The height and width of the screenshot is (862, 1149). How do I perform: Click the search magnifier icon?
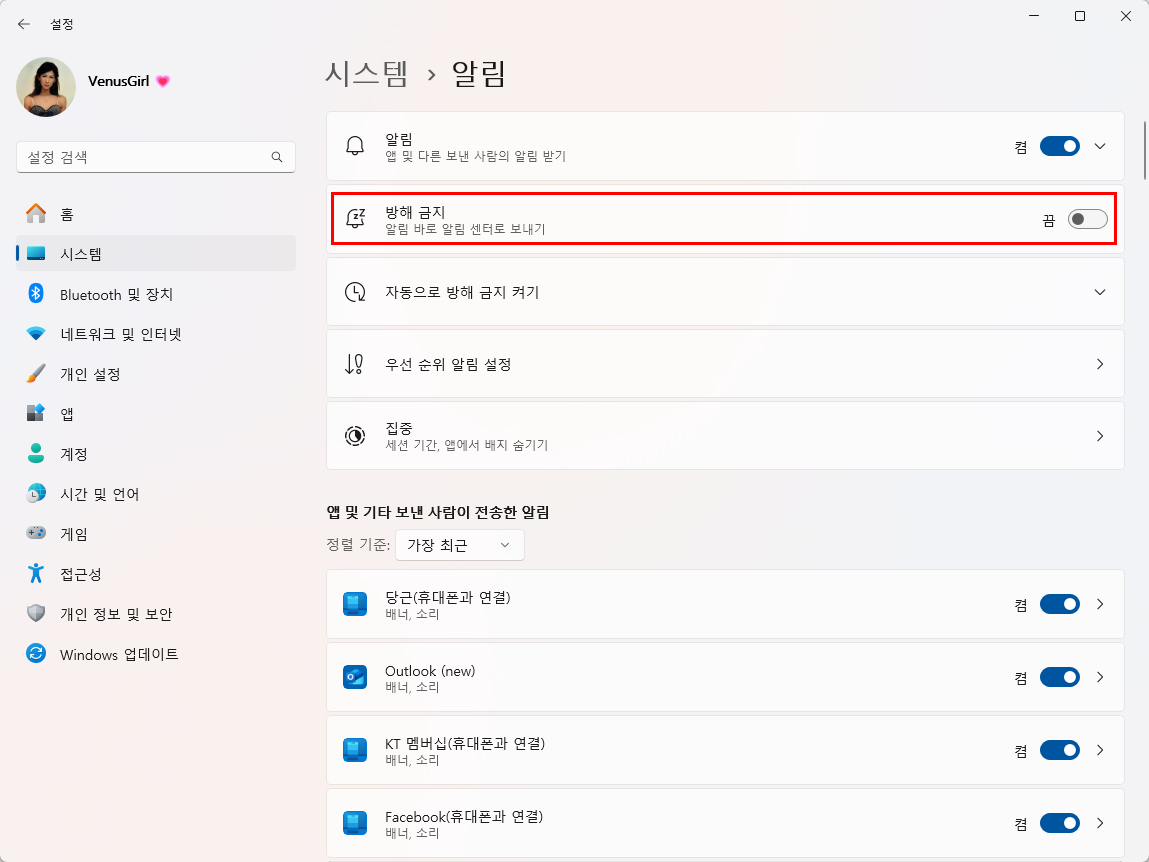277,157
